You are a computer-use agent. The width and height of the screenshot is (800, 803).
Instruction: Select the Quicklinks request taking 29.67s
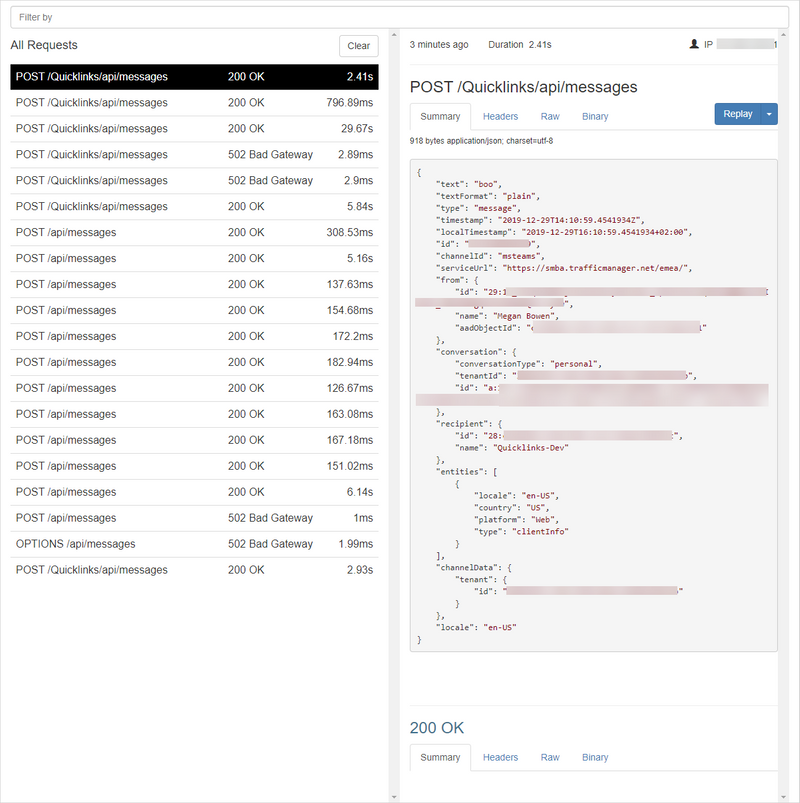(x=194, y=129)
